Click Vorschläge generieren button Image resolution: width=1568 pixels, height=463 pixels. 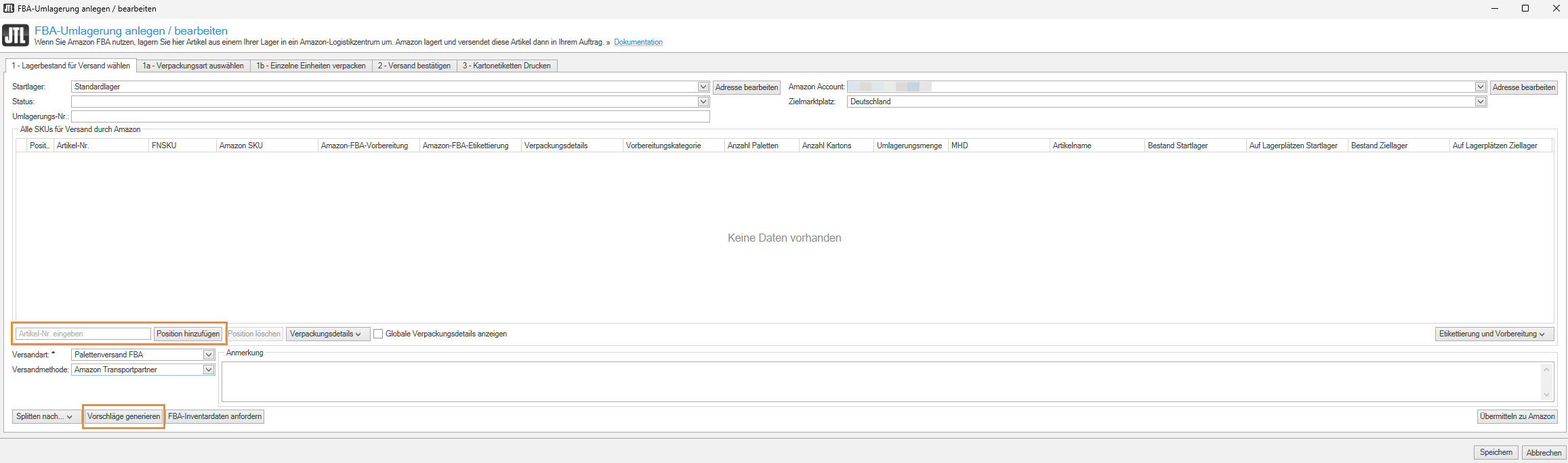click(123, 416)
